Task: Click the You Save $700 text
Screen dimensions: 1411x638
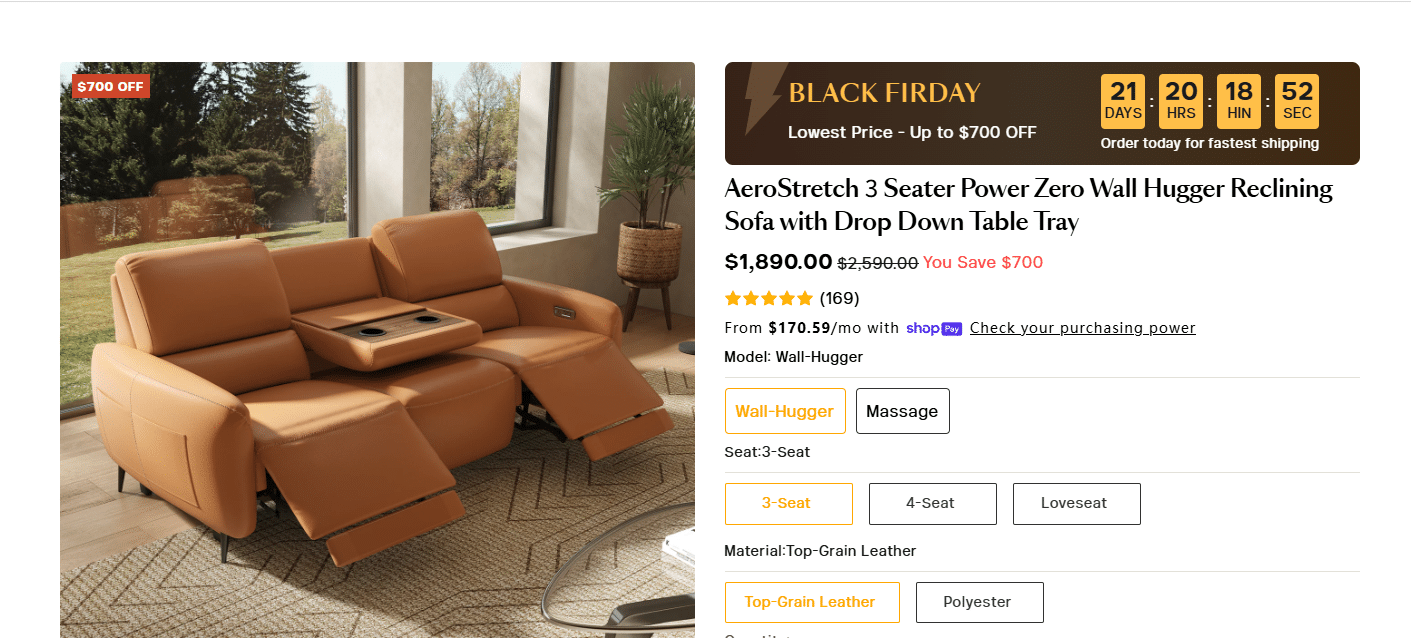Action: click(982, 262)
